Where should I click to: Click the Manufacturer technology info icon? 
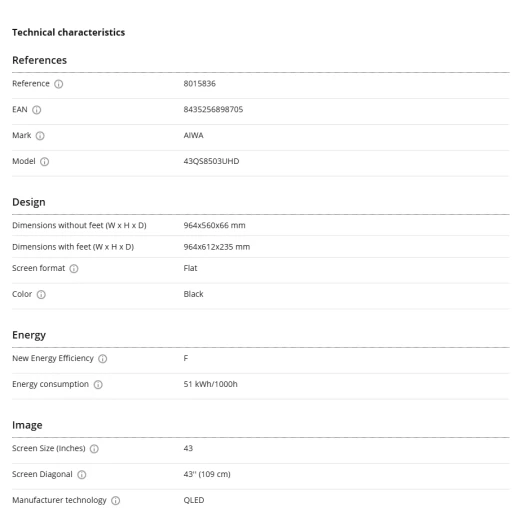click(116, 501)
